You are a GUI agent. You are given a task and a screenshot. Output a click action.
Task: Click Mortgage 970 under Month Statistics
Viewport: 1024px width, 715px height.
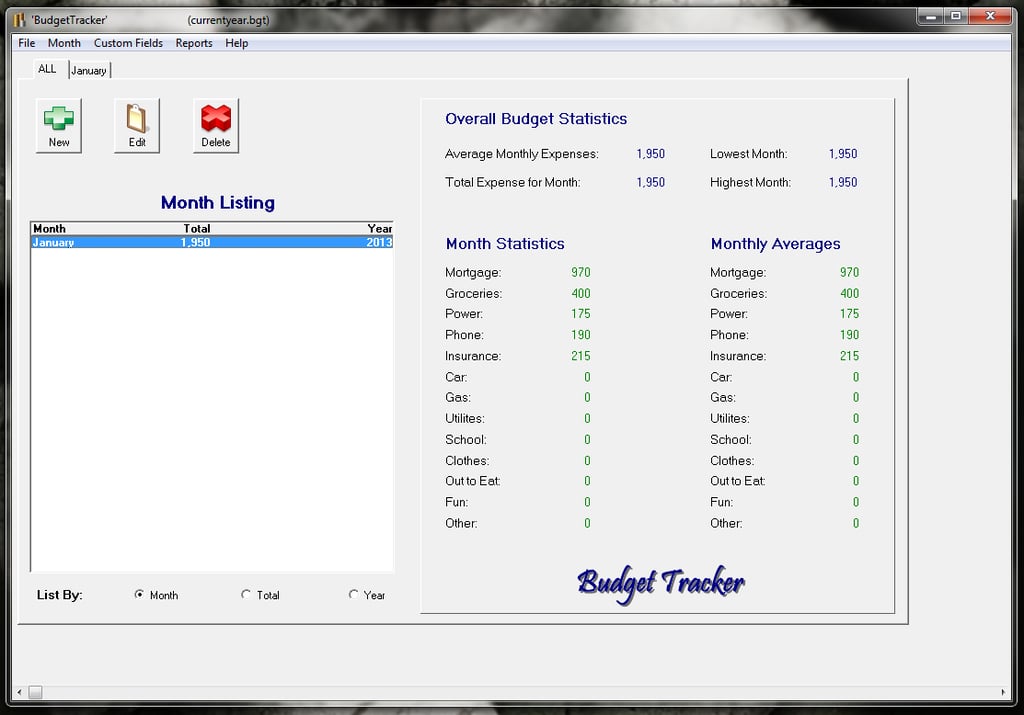tap(581, 272)
